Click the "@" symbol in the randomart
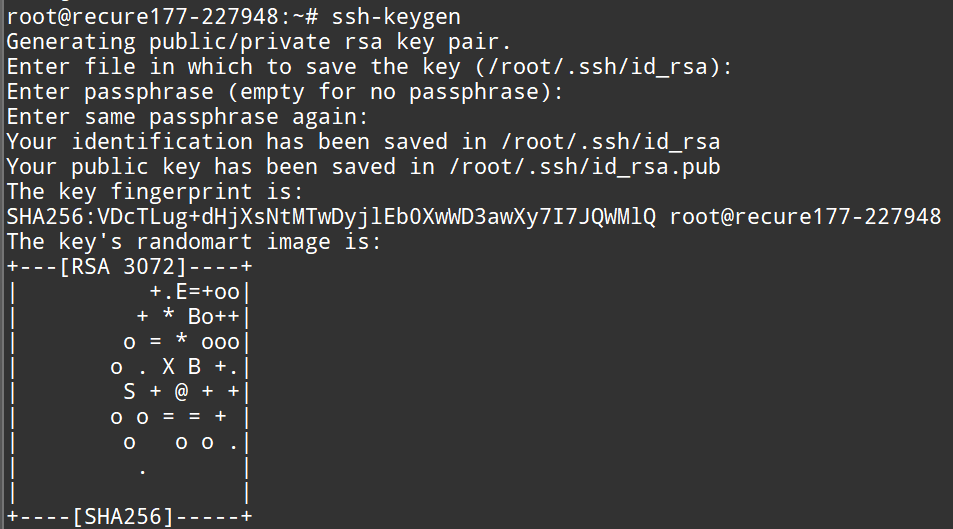 coord(180,392)
